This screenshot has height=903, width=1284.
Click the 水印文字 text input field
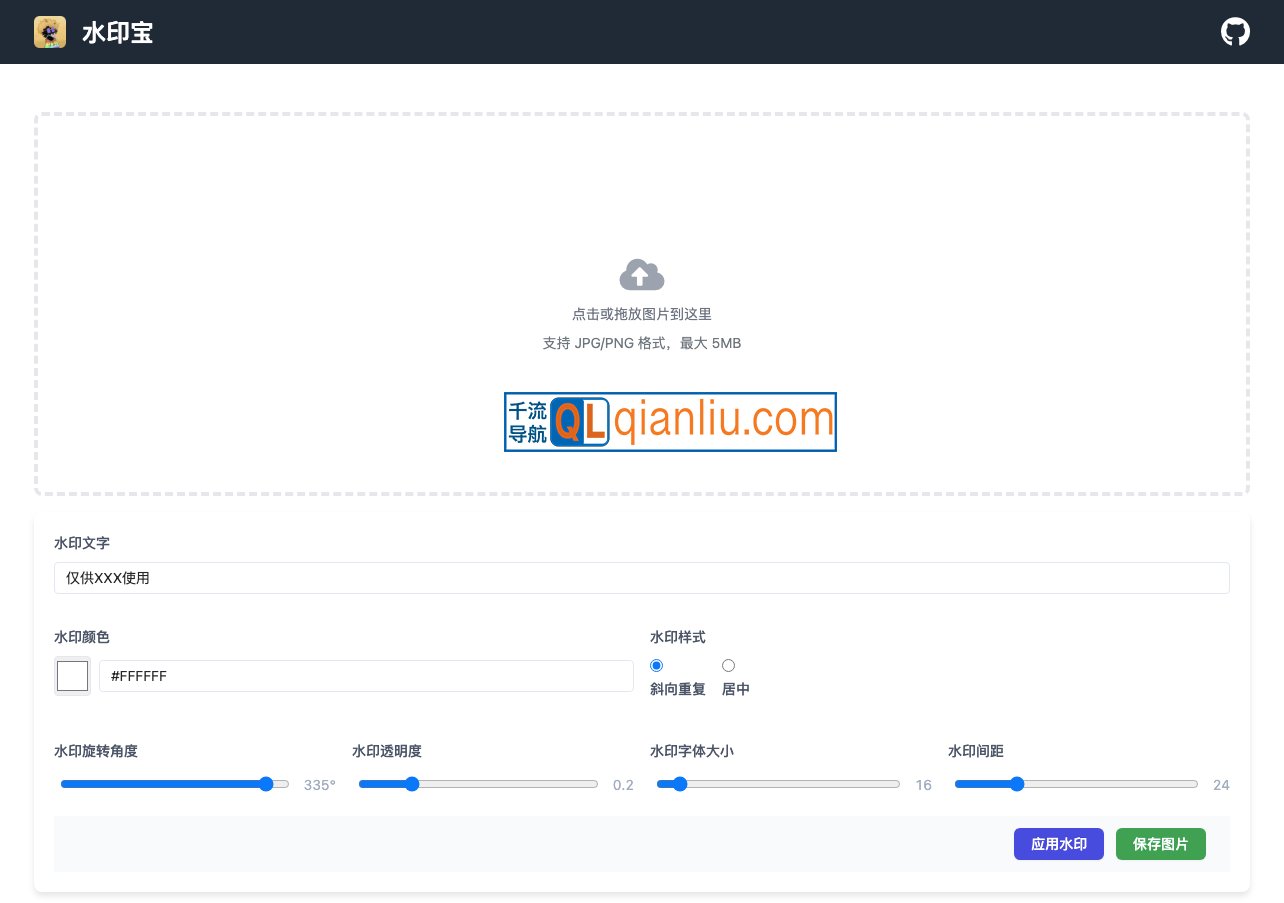(641, 578)
